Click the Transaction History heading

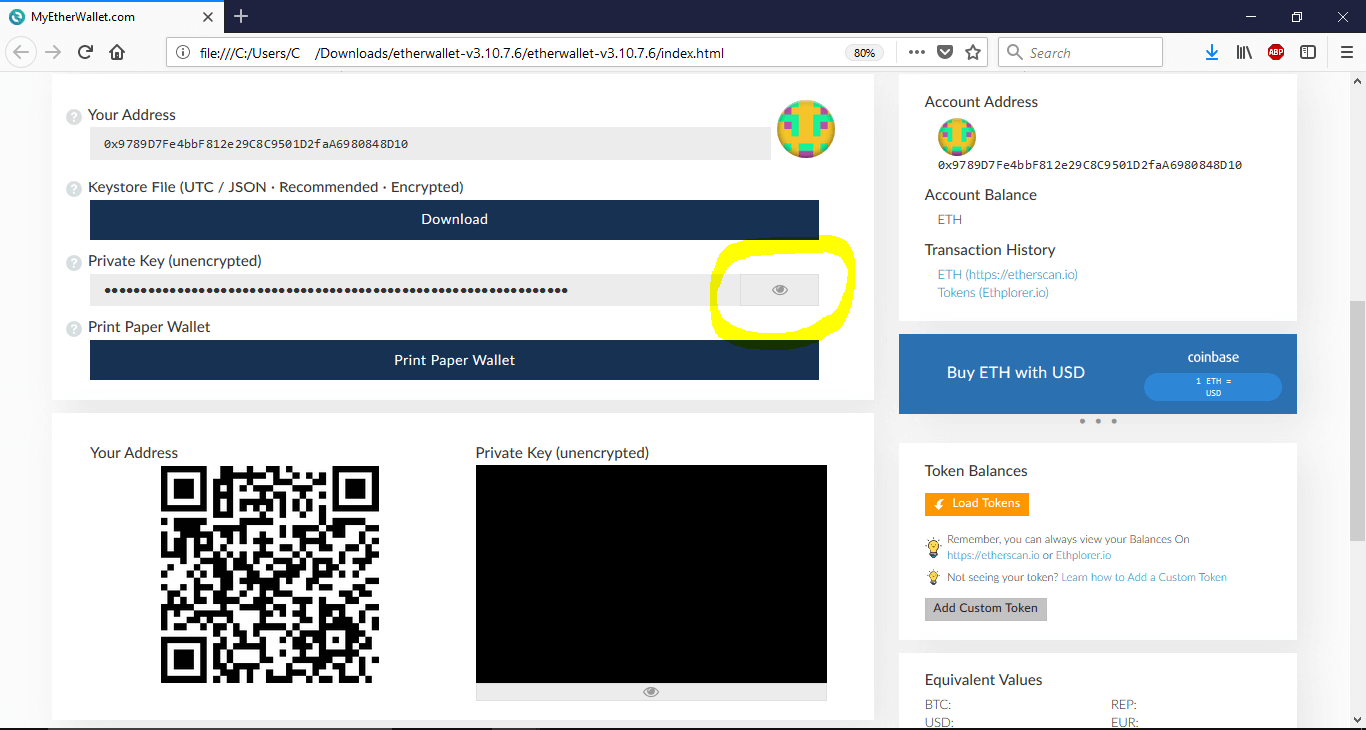pyautogui.click(x=990, y=250)
